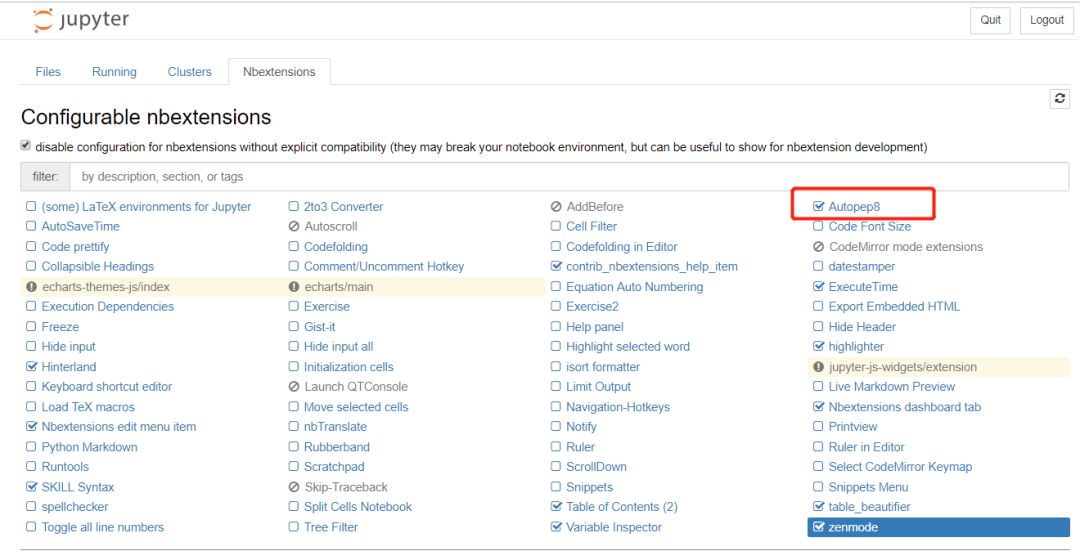Open the Clusters tab
Viewport: 1080px width, 560px height.
[x=189, y=72]
